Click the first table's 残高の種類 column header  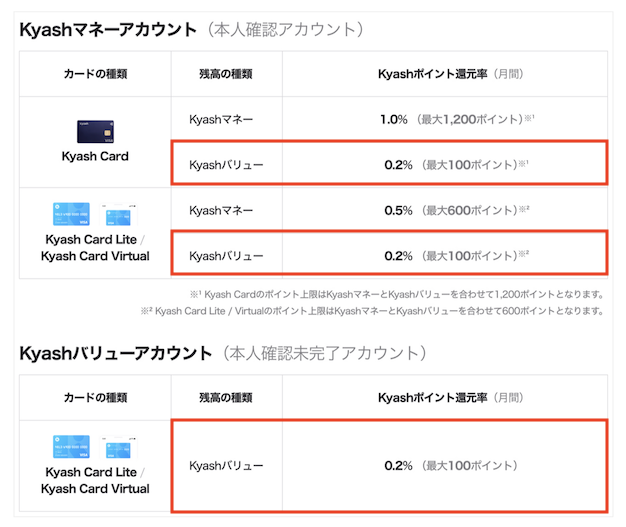(227, 74)
